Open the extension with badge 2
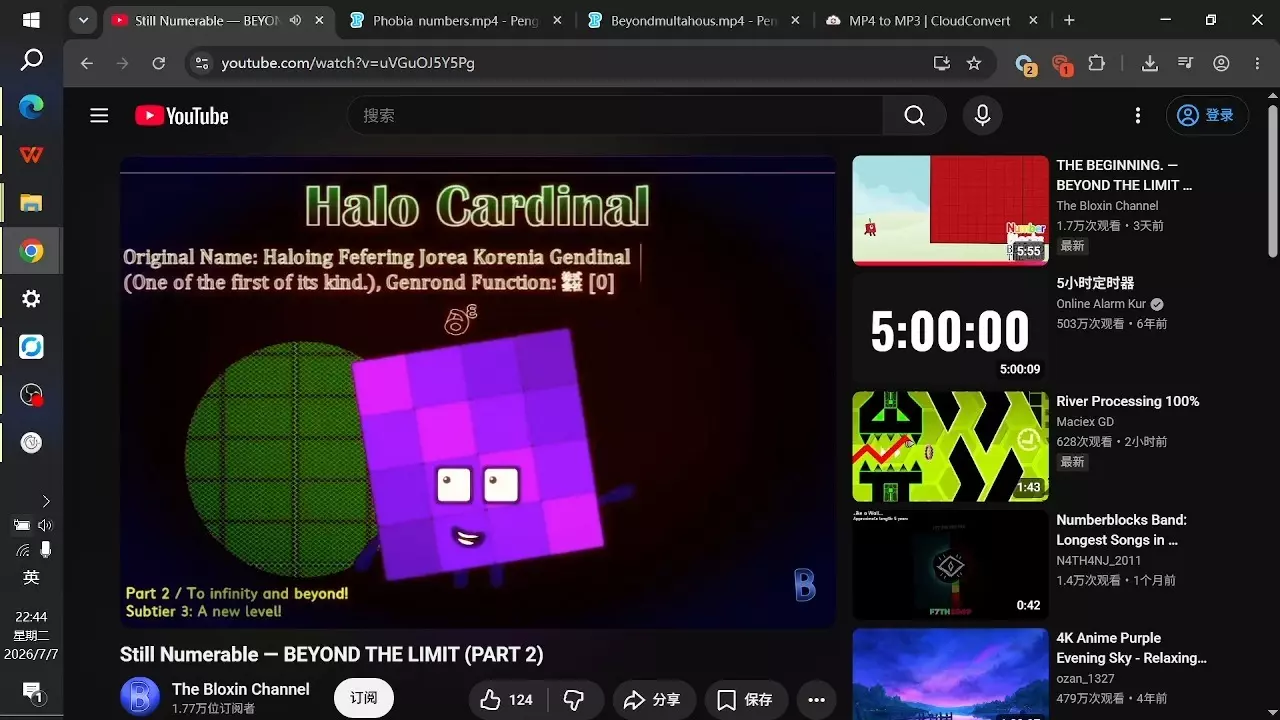The height and width of the screenshot is (720, 1280). coord(1025,64)
